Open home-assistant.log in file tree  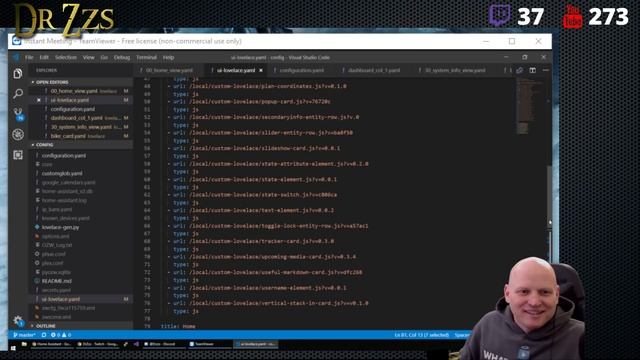pyautogui.click(x=80, y=200)
